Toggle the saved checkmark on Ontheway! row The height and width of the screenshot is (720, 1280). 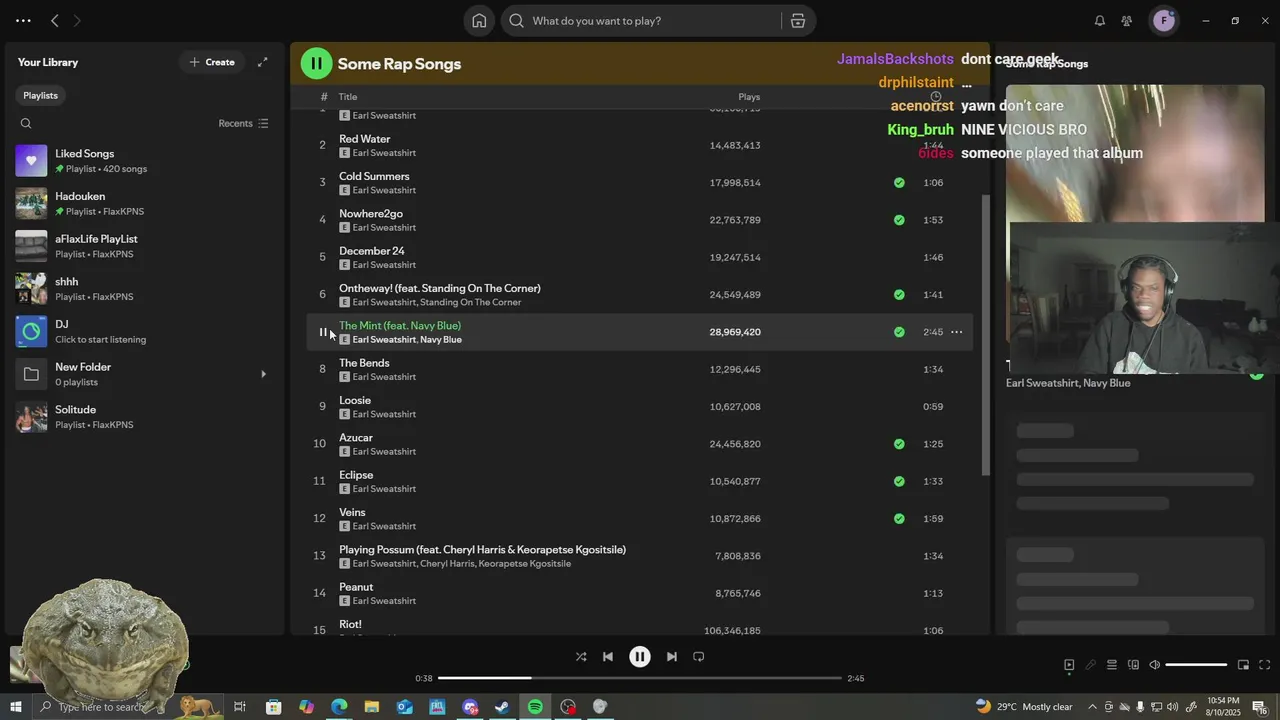[x=899, y=295]
